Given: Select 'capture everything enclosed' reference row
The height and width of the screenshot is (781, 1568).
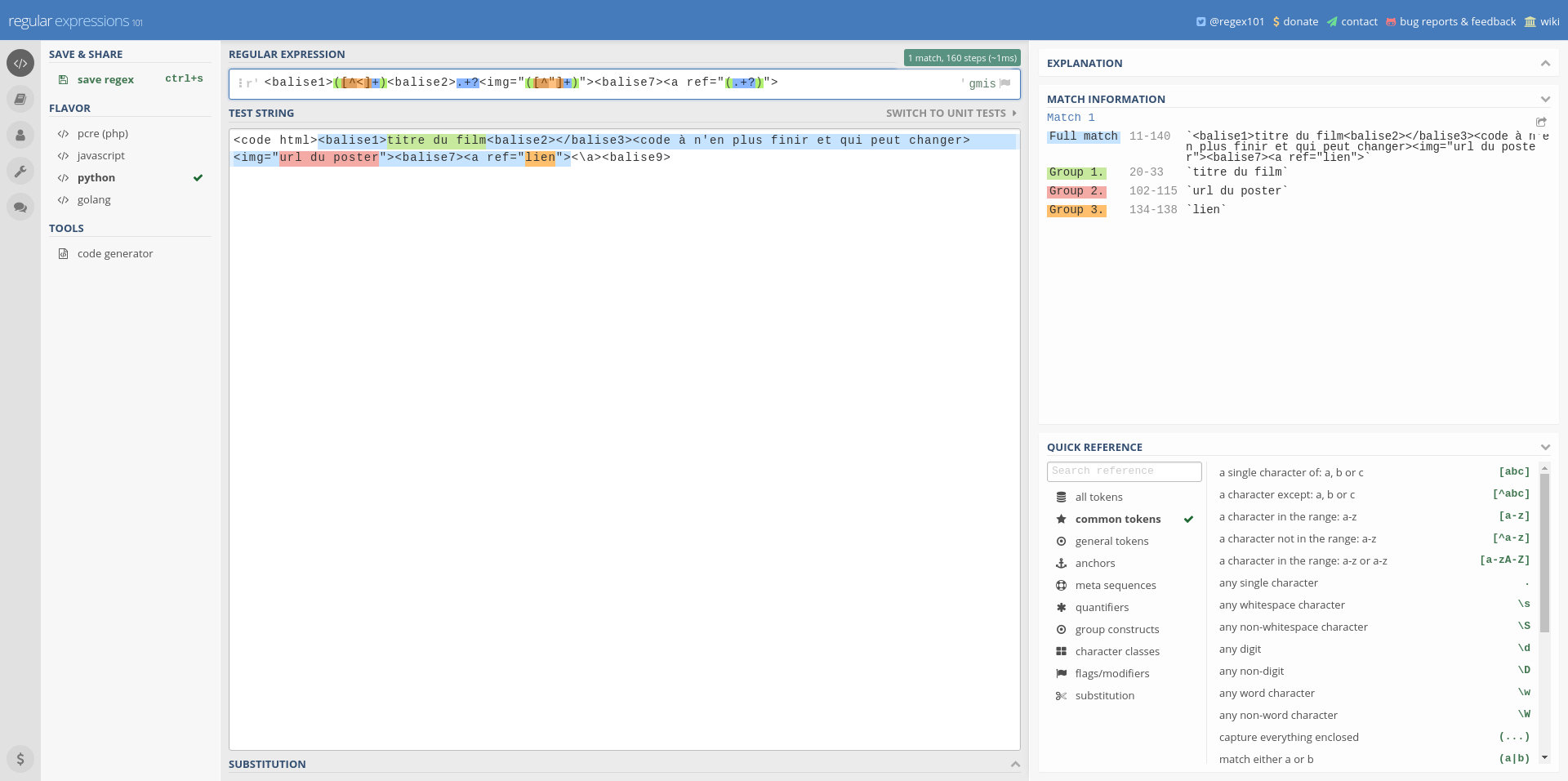Looking at the screenshot, I should click(1374, 737).
